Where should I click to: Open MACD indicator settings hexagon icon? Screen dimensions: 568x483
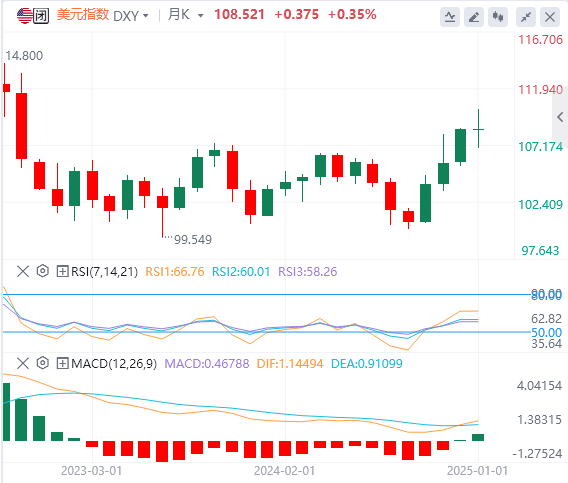coord(42,363)
